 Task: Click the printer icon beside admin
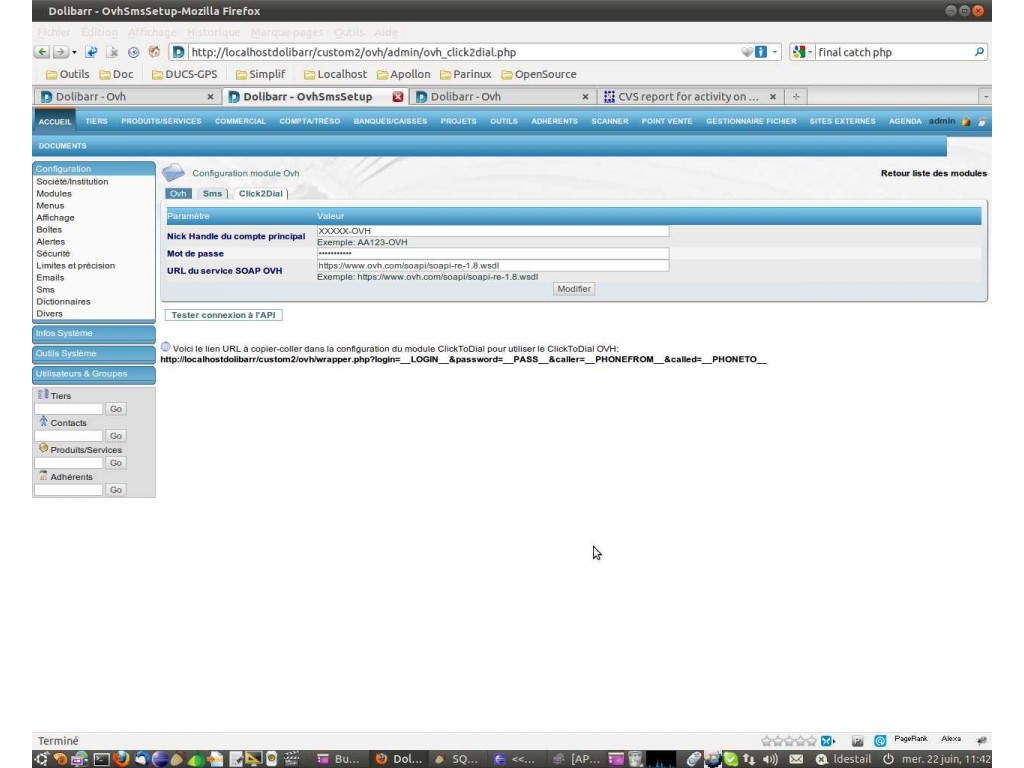click(x=982, y=121)
